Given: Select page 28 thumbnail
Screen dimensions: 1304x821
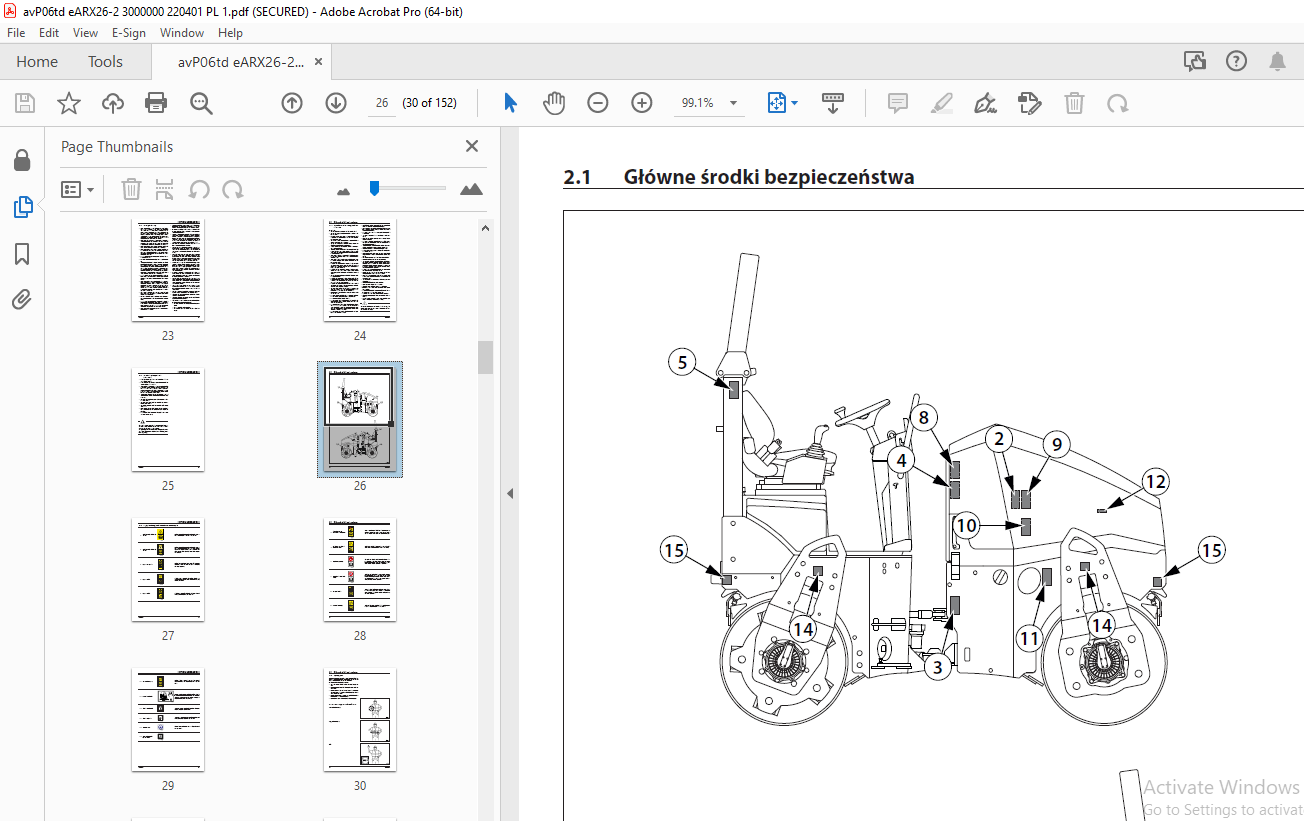Looking at the screenshot, I should [x=360, y=570].
